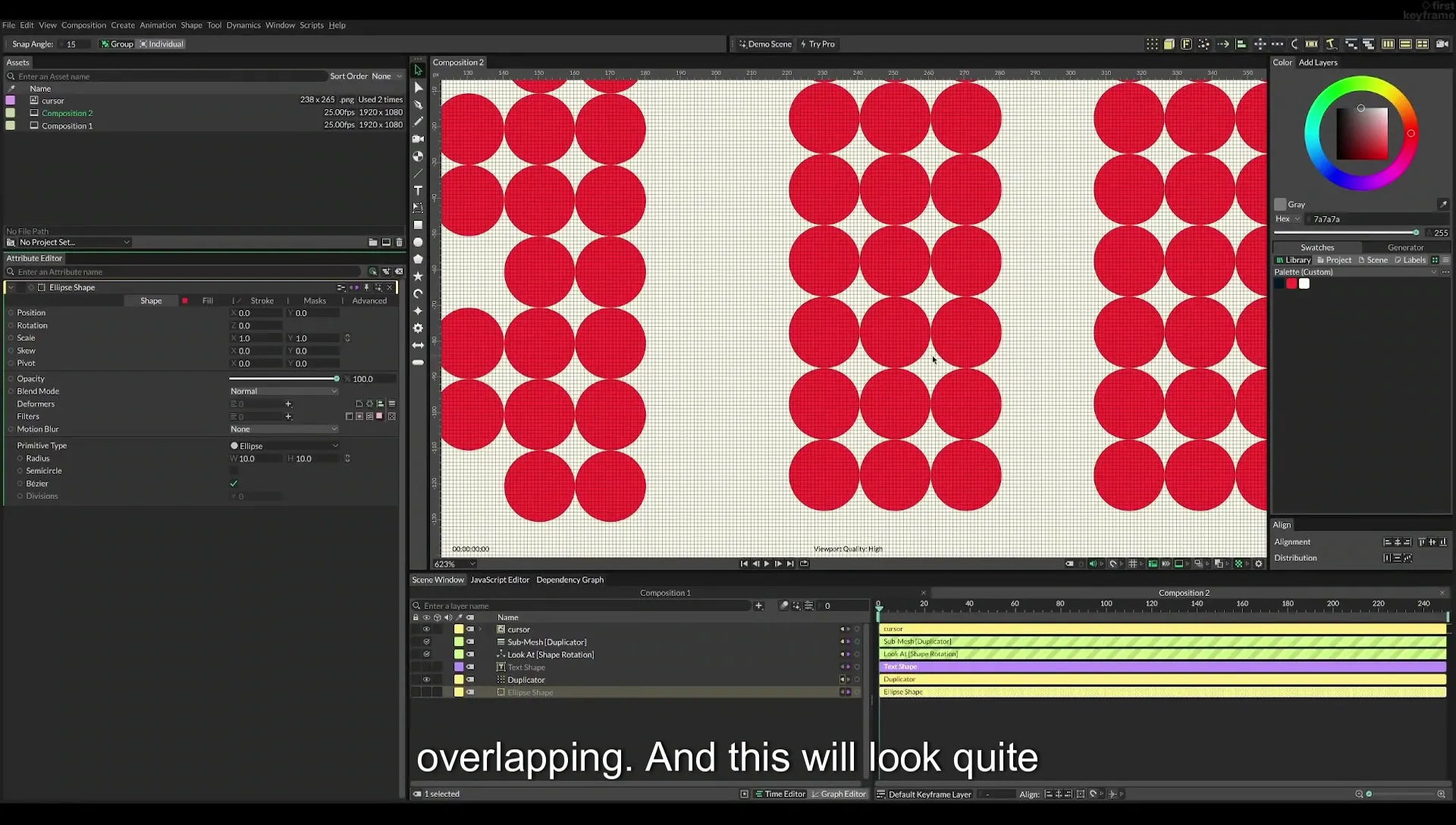Viewport: 1456px width, 825px height.
Task: Select the arrow Select tool
Action: tap(418, 70)
